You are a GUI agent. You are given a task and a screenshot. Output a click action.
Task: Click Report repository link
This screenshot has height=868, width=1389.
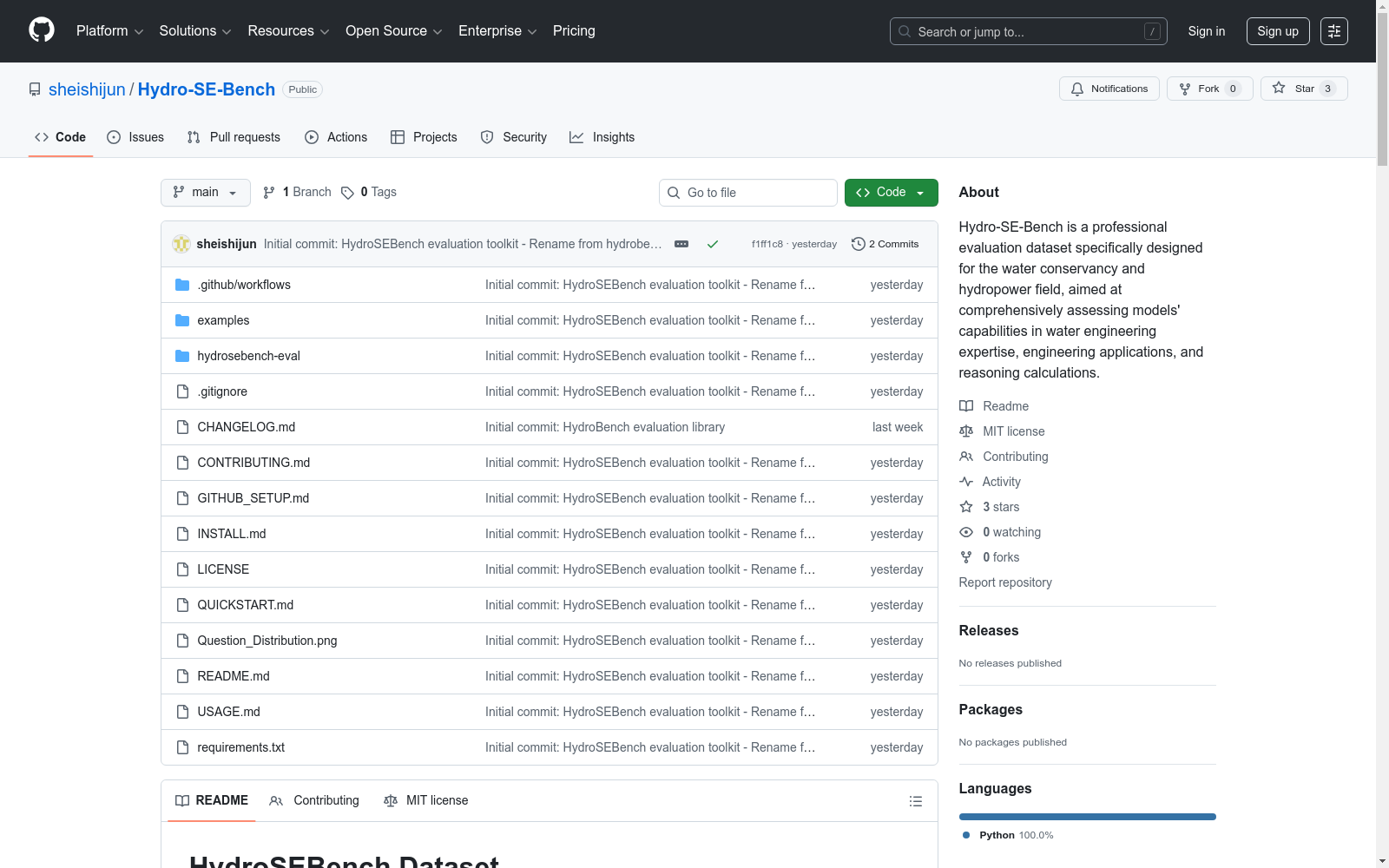1005,582
